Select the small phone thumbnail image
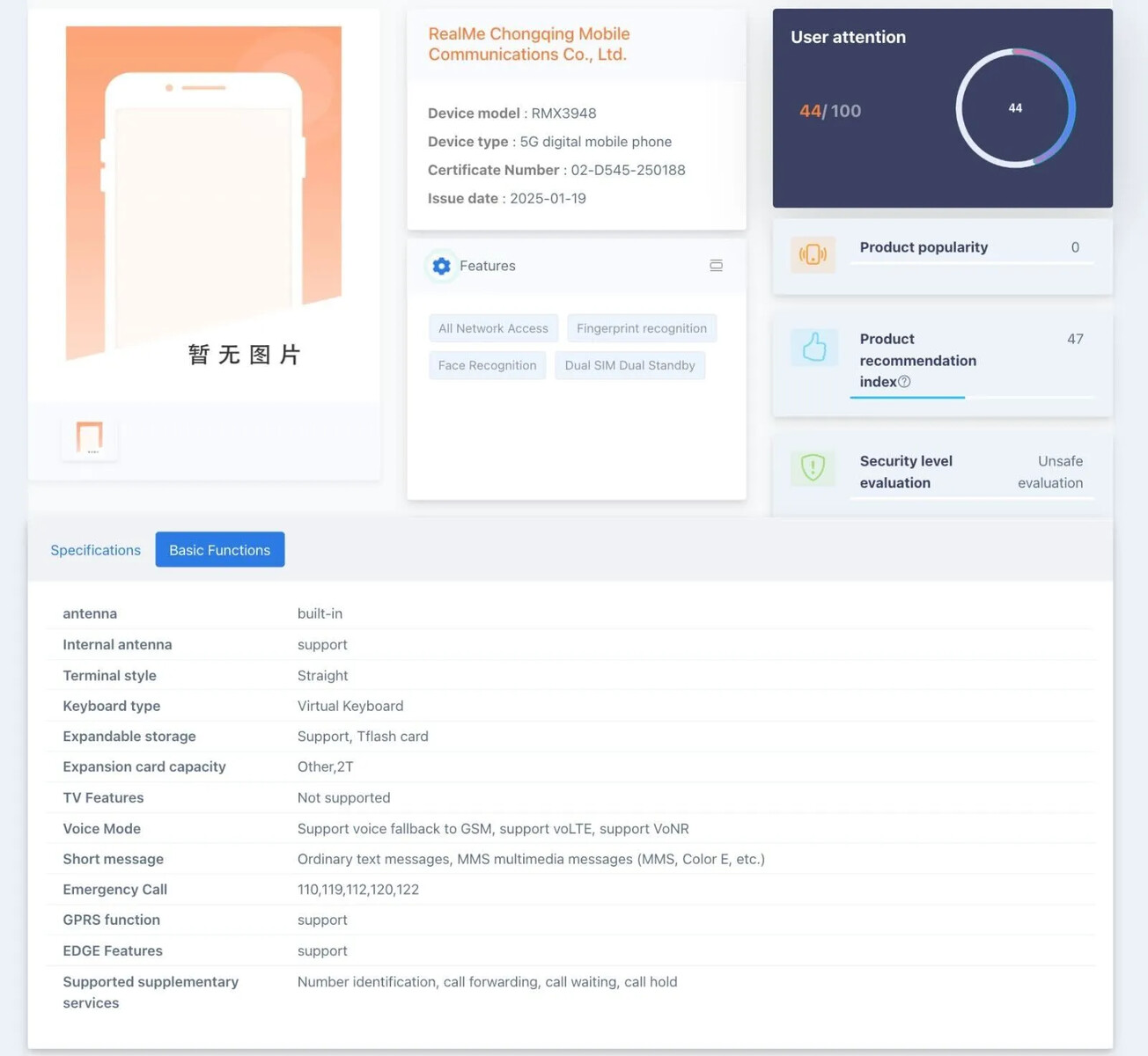The image size is (1148, 1056). coord(90,437)
